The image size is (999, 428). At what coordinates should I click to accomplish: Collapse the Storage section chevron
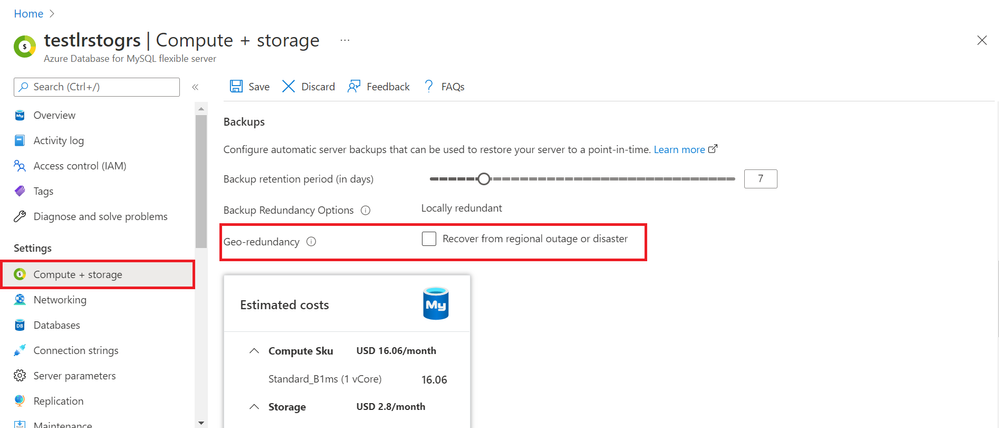point(254,407)
